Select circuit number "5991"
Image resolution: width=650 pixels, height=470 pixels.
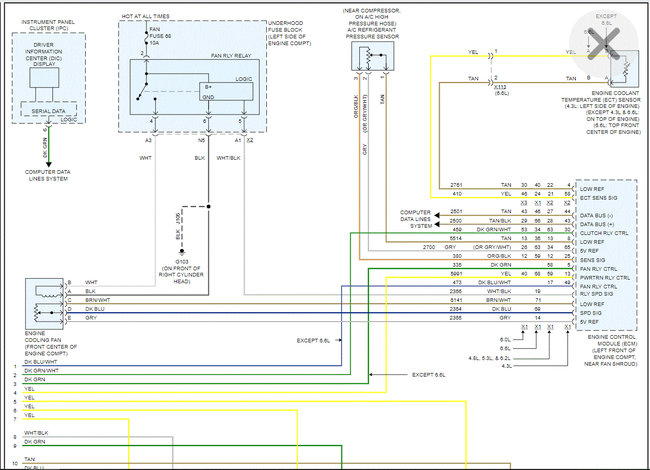(456, 274)
